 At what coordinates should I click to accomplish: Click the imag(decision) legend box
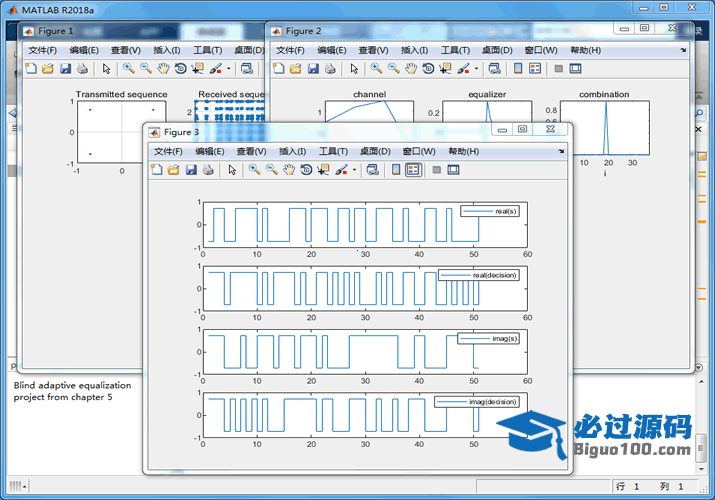pos(477,402)
